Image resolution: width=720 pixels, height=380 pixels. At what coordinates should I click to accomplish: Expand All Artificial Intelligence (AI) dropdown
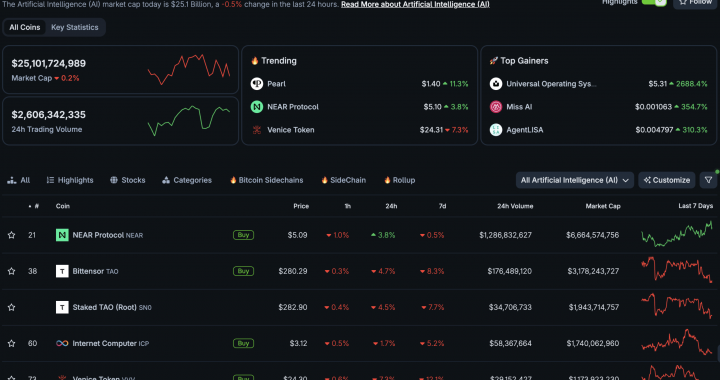pos(574,180)
